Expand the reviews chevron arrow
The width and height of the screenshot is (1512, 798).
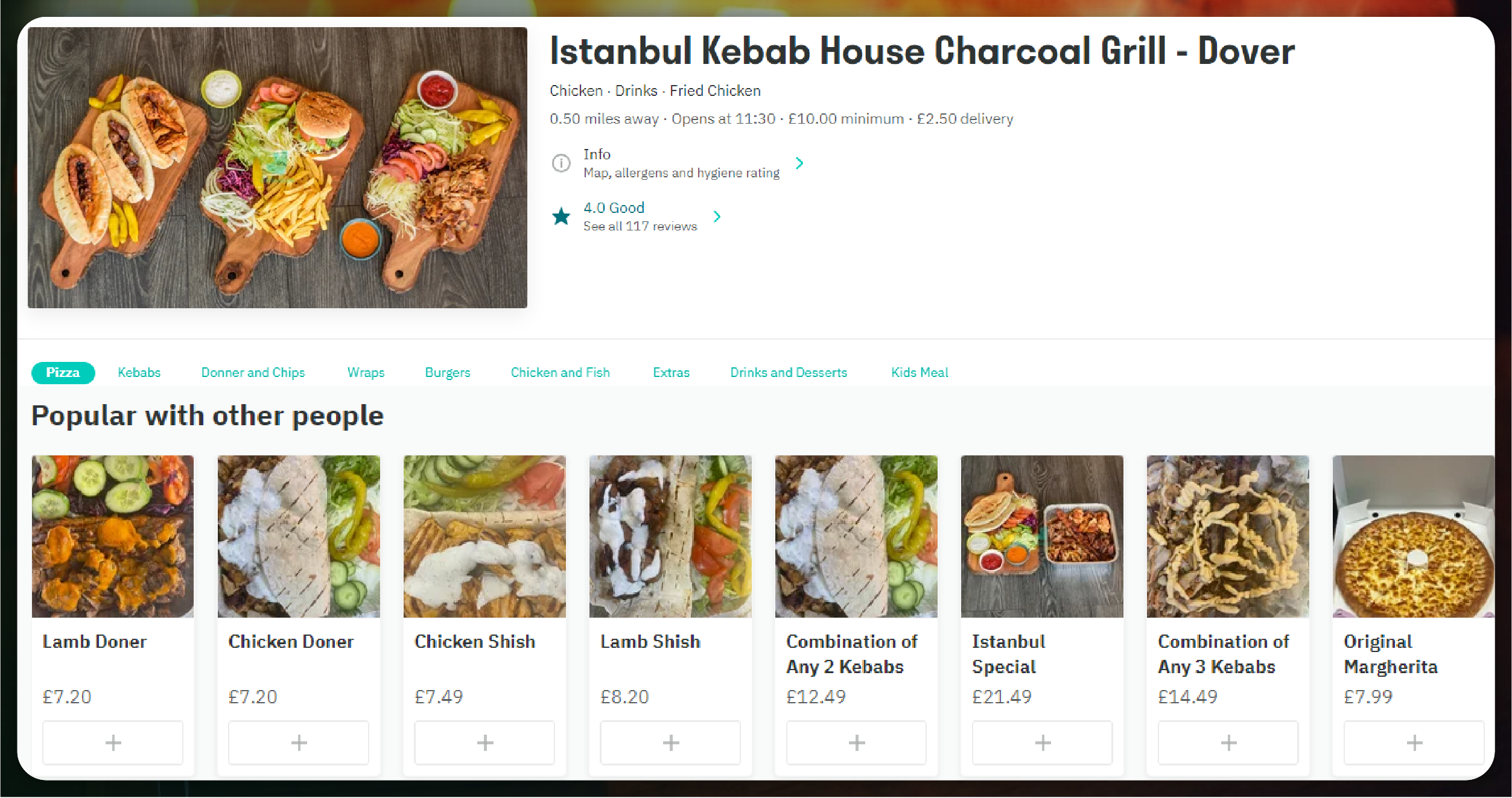717,216
